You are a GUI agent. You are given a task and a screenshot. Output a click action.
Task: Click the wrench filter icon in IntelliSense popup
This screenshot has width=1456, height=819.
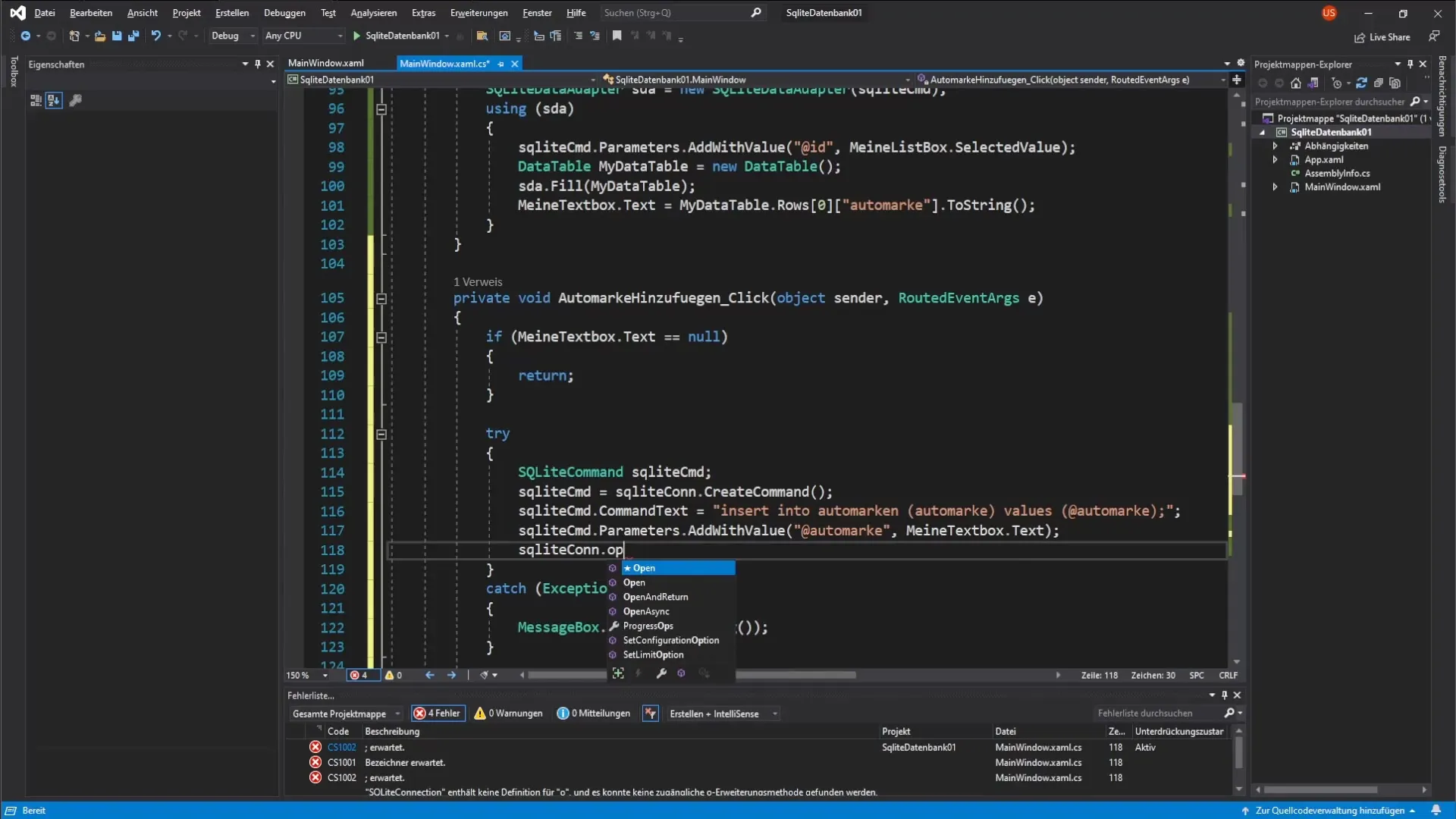[x=661, y=673]
